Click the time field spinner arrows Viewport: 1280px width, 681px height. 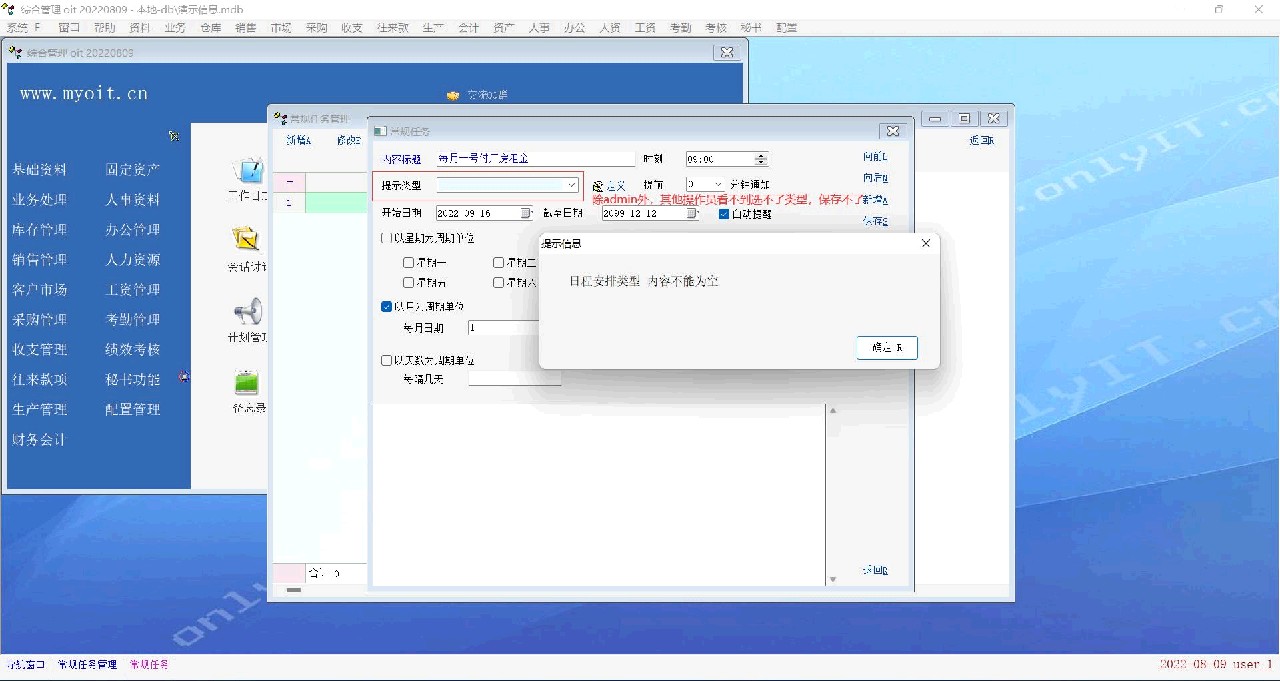[x=761, y=159]
